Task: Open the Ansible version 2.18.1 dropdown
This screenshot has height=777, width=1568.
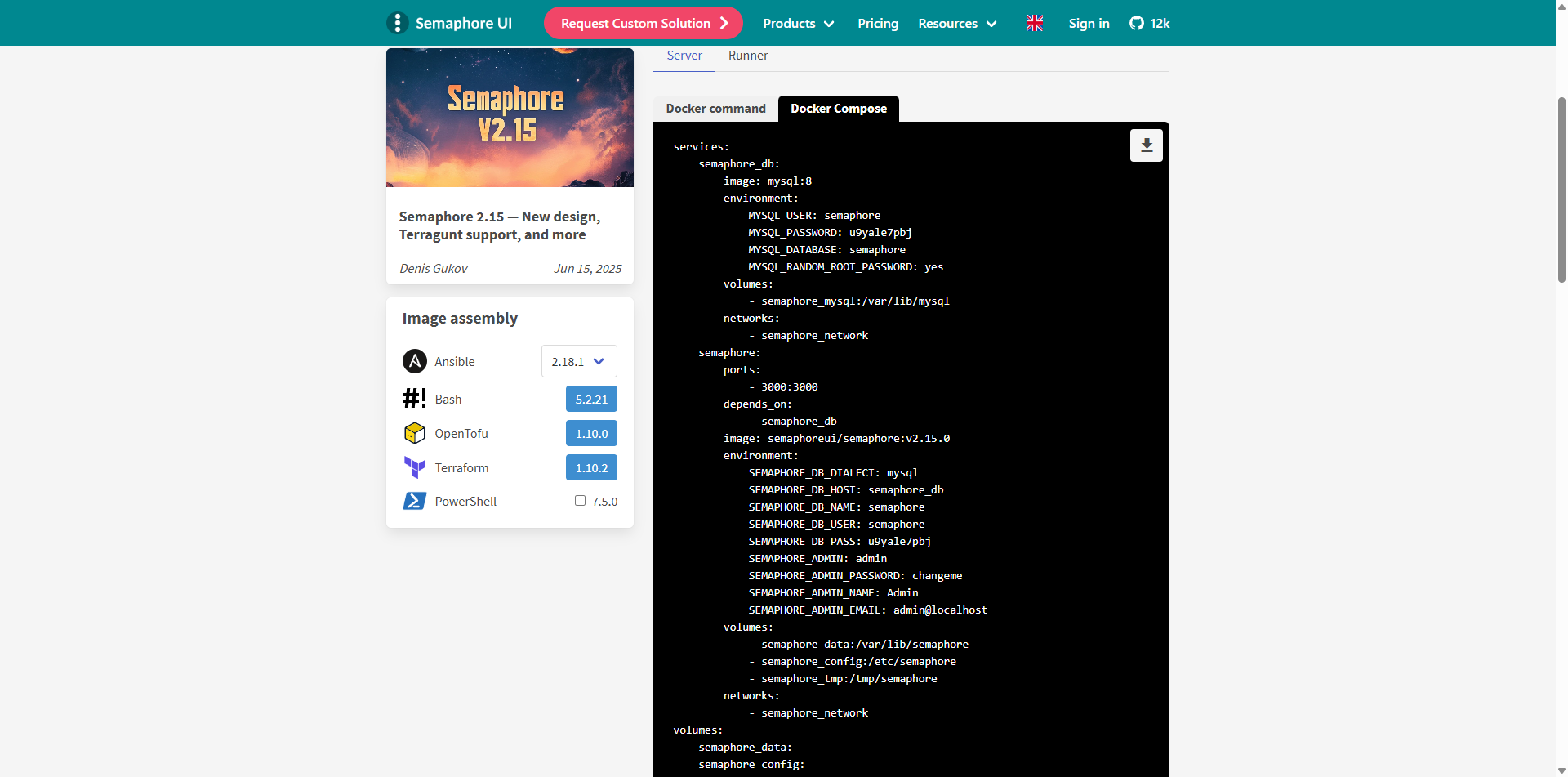Action: click(x=578, y=361)
